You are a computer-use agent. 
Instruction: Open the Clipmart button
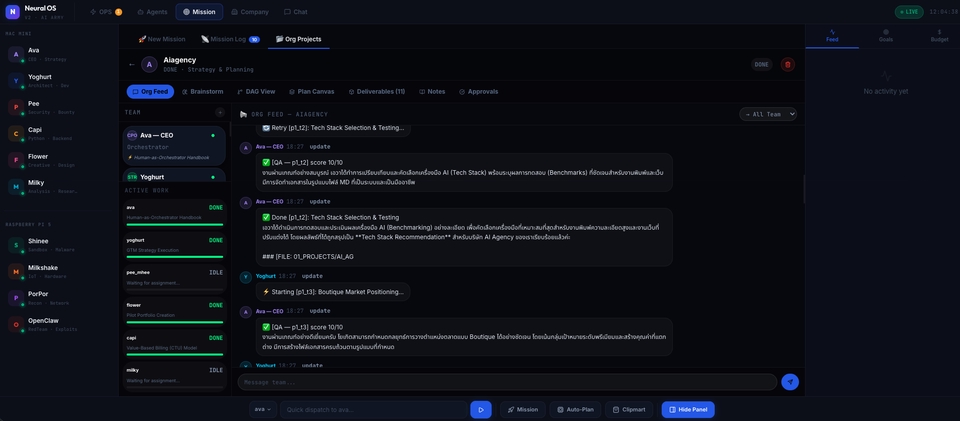(629, 409)
